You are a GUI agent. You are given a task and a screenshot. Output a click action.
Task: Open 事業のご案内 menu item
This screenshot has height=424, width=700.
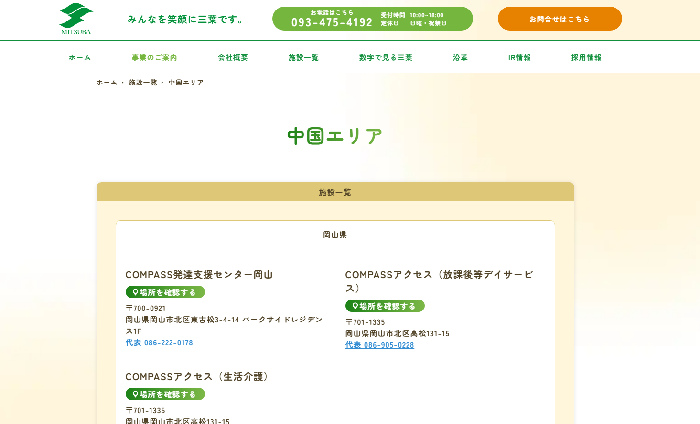(x=154, y=58)
